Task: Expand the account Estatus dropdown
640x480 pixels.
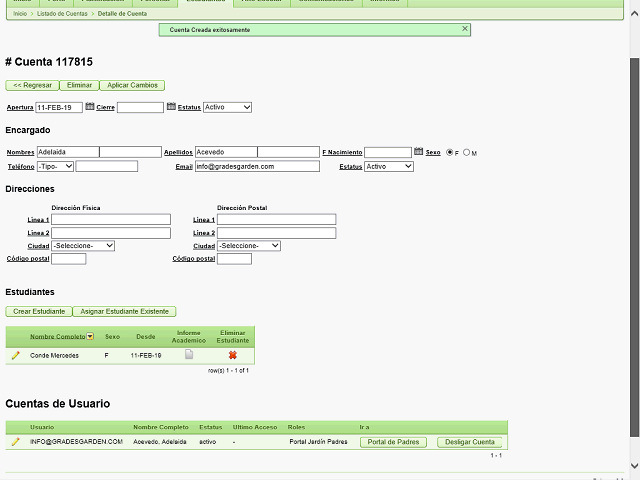Action: (x=227, y=107)
